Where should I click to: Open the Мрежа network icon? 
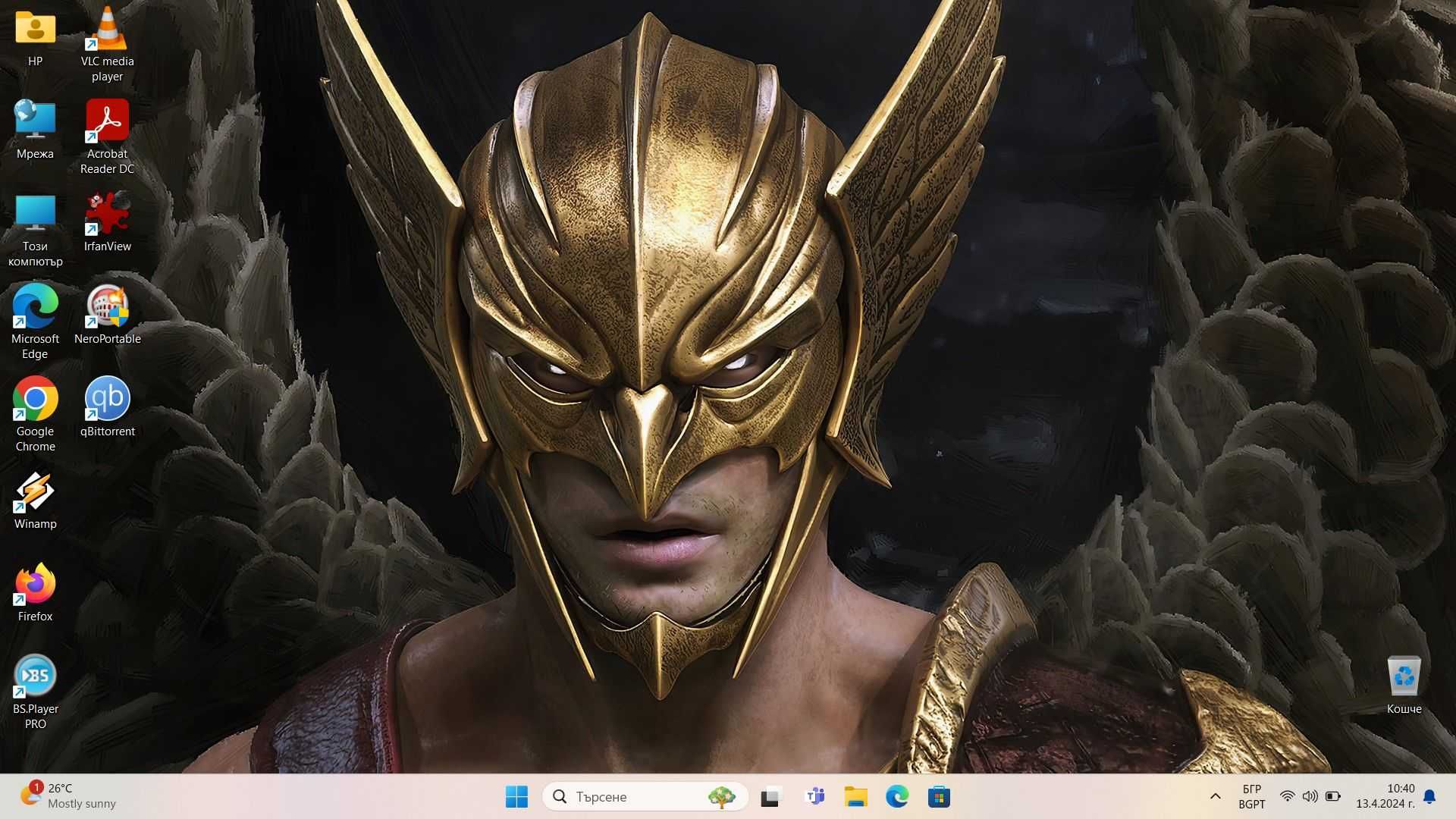pyautogui.click(x=35, y=130)
